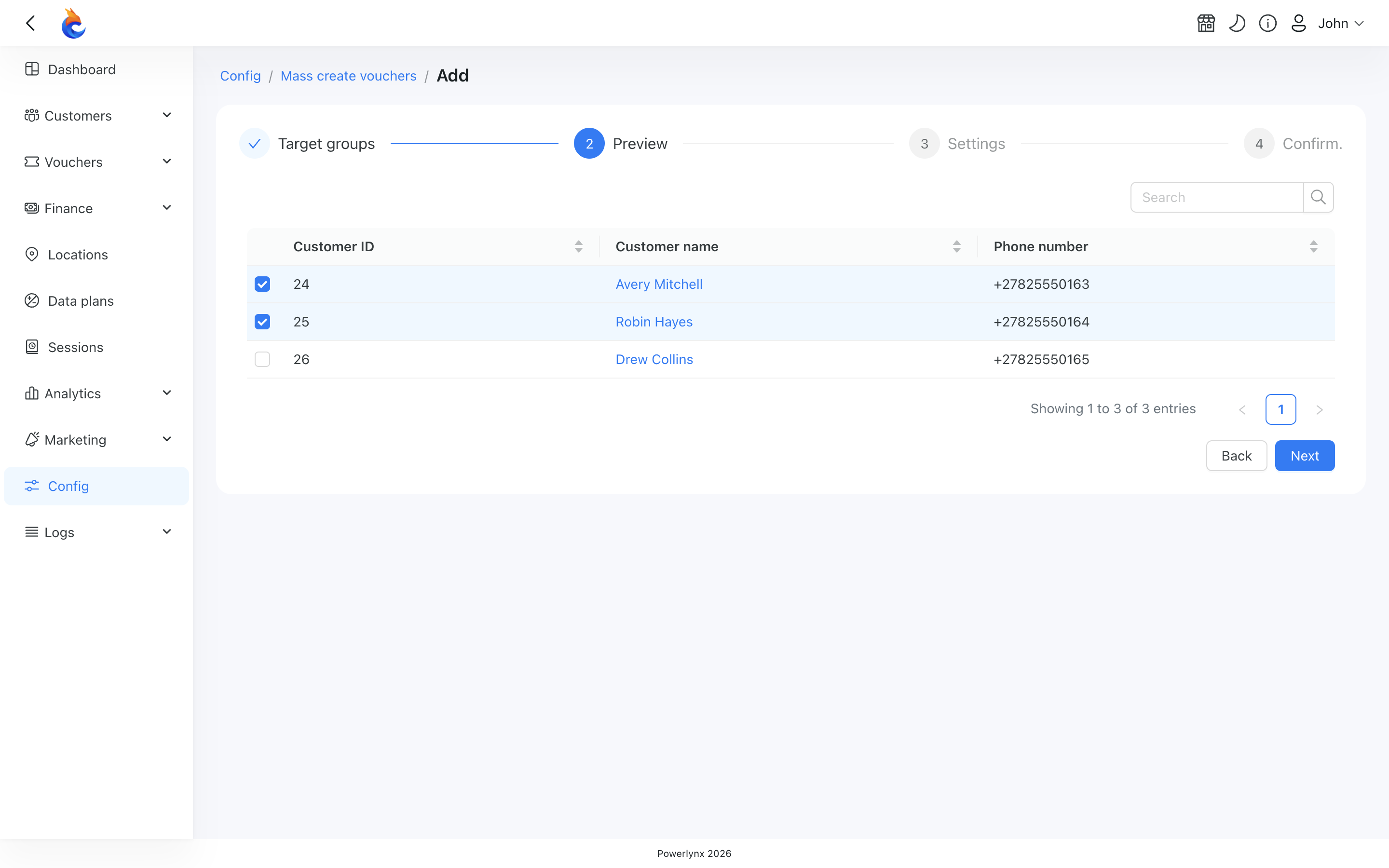This screenshot has height=868, width=1389.
Task: Click step 3 Settings circle
Action: point(924,144)
